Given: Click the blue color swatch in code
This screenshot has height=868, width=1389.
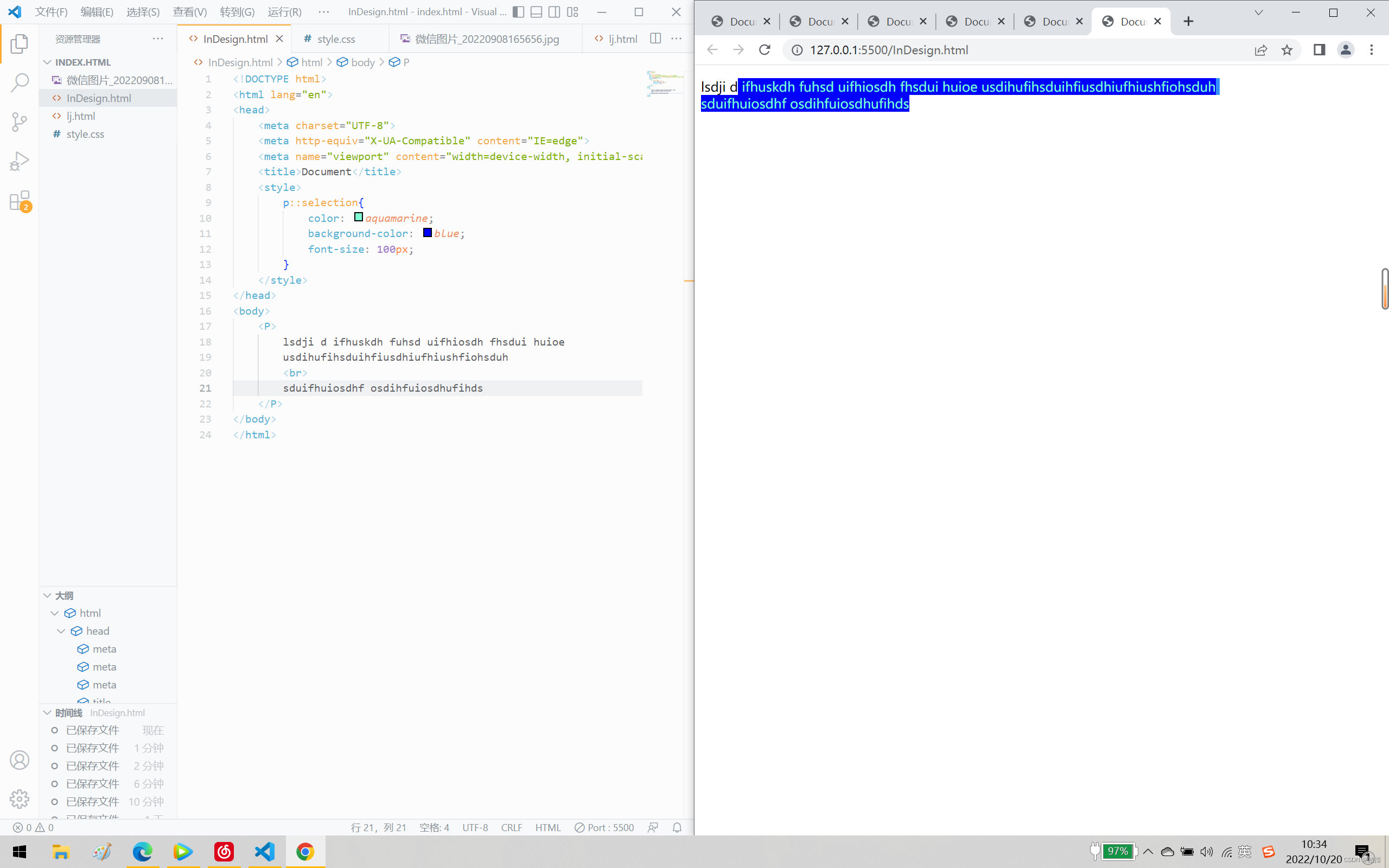Looking at the screenshot, I should tap(427, 233).
